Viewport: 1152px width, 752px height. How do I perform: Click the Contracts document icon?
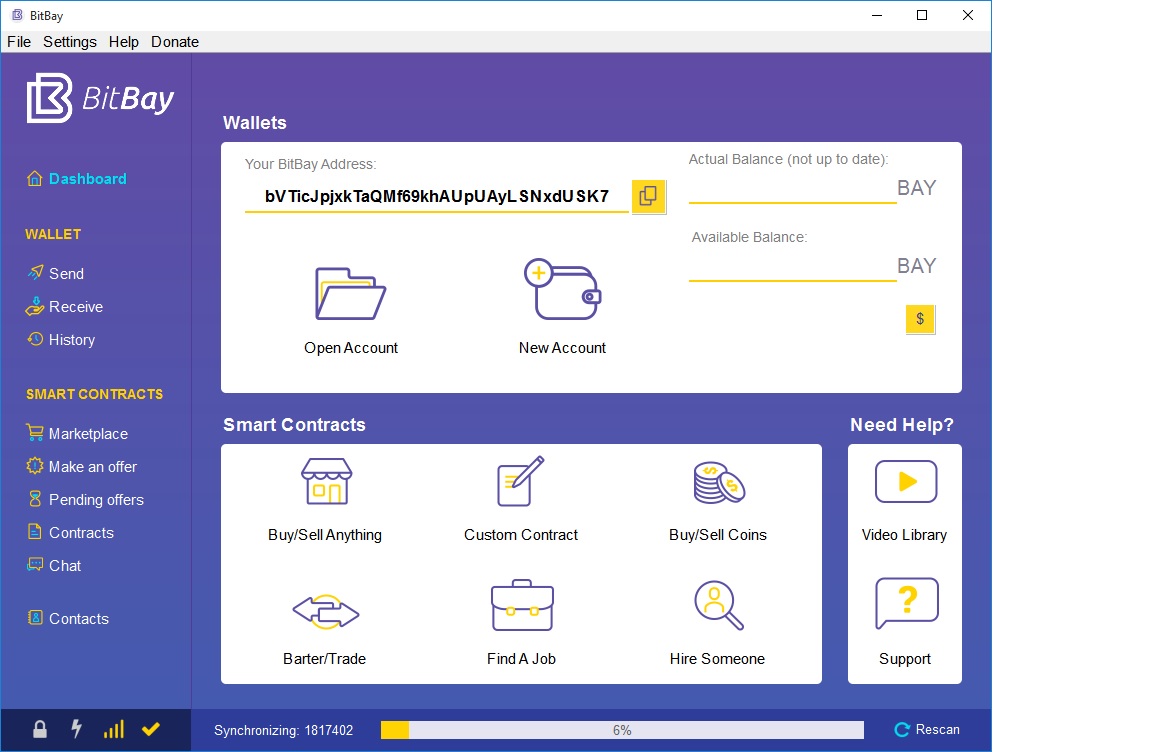[x=35, y=531]
